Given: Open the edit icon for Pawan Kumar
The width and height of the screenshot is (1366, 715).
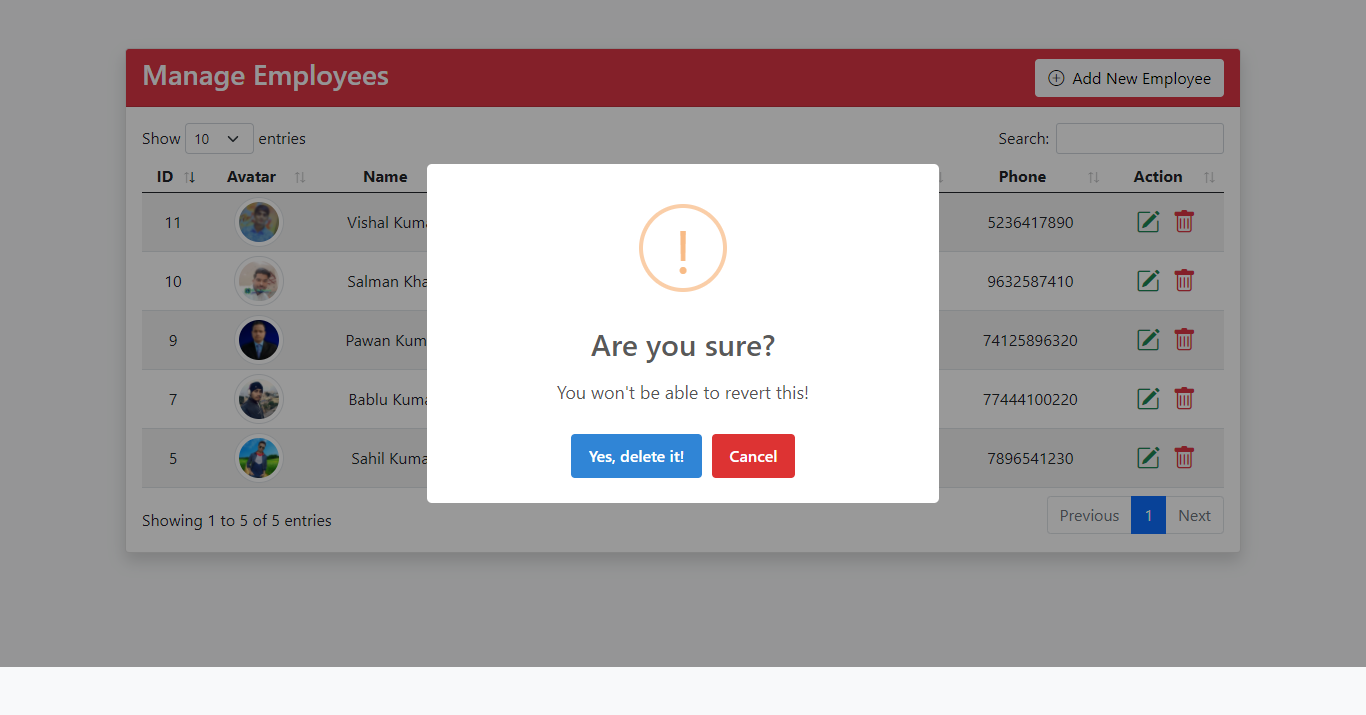Looking at the screenshot, I should [1148, 340].
